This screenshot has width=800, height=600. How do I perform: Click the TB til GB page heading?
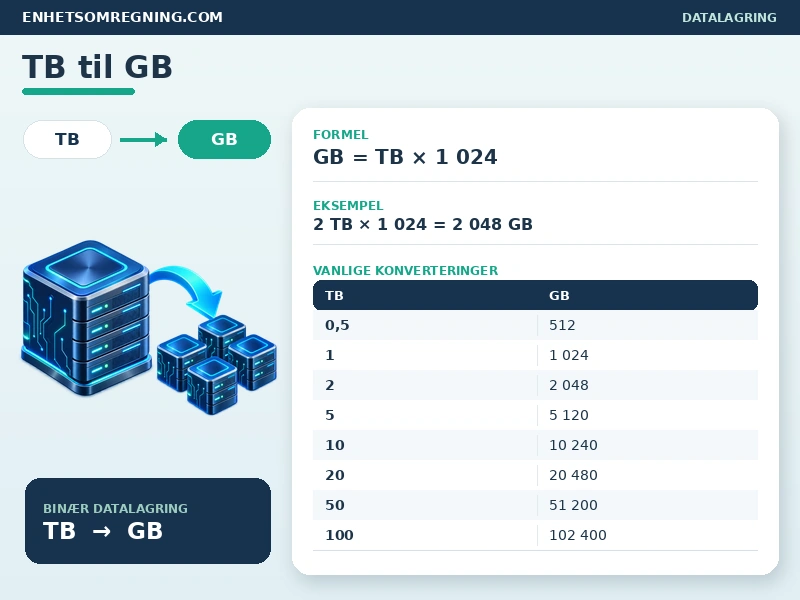coord(97,67)
